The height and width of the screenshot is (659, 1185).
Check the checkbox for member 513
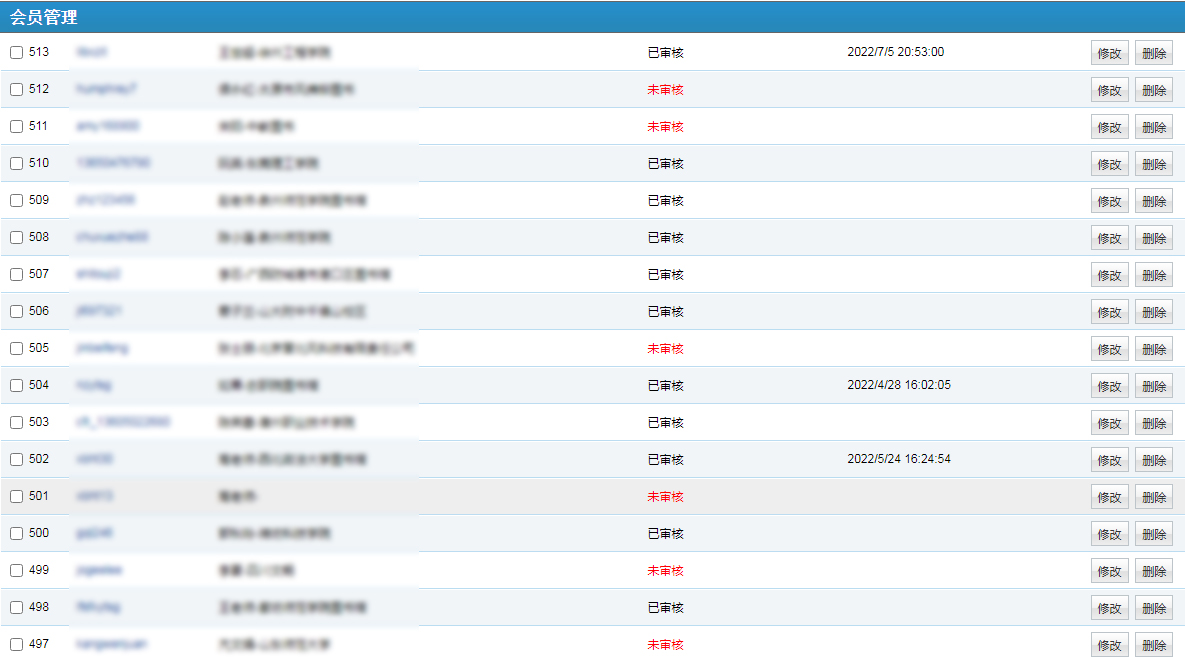coord(16,53)
